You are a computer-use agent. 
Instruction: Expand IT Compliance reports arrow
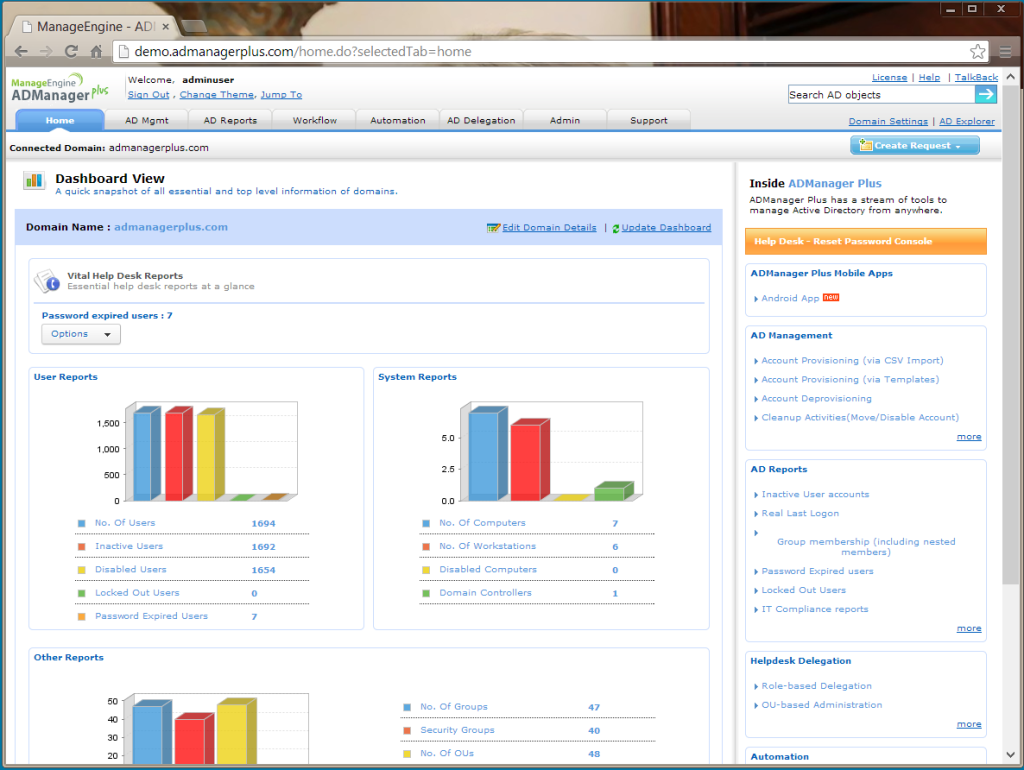pyautogui.click(x=756, y=609)
